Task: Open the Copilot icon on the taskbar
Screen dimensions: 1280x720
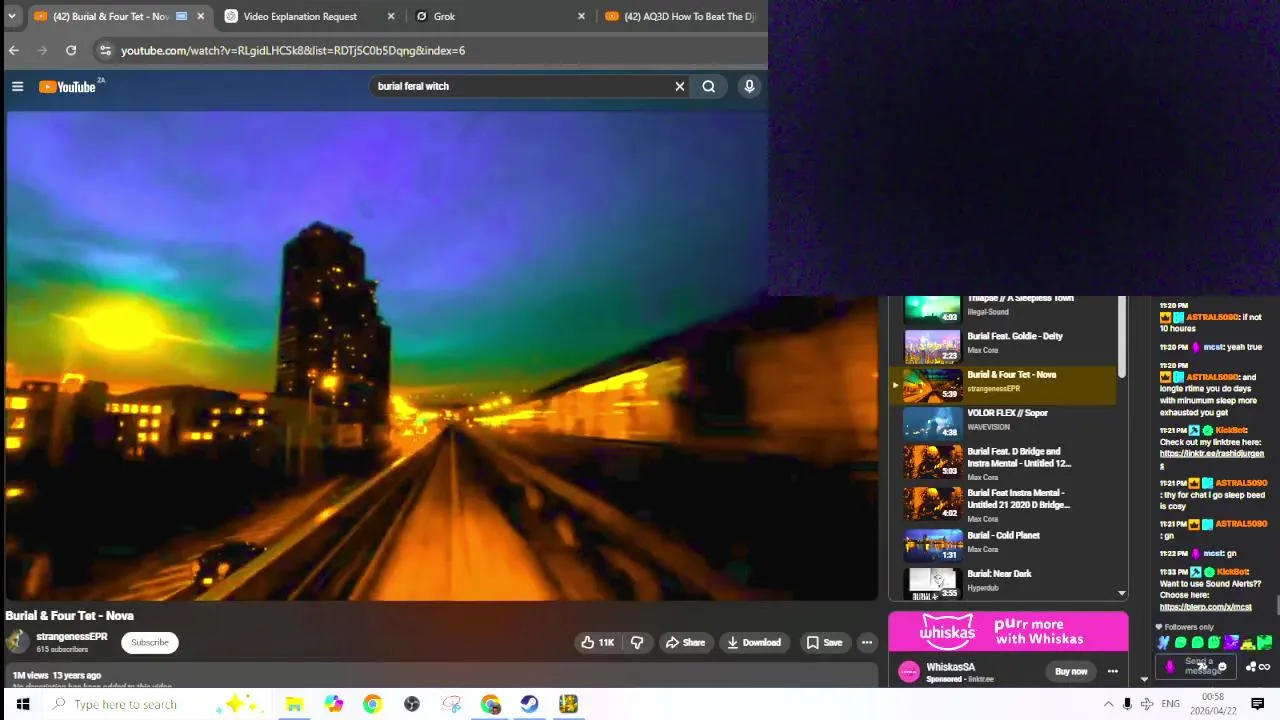Action: 333,704
